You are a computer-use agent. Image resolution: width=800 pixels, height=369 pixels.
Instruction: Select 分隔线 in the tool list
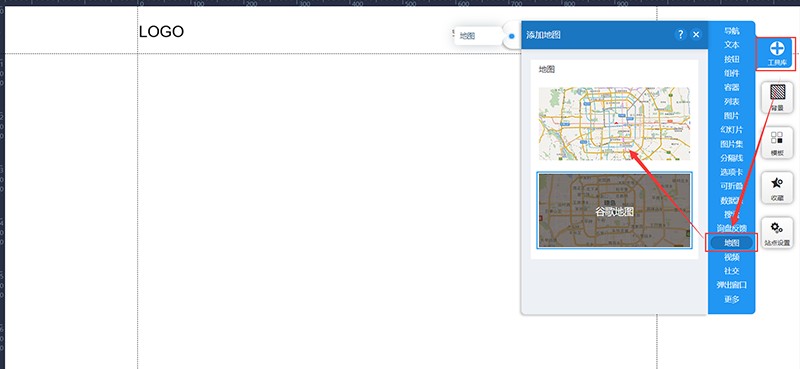tap(732, 158)
